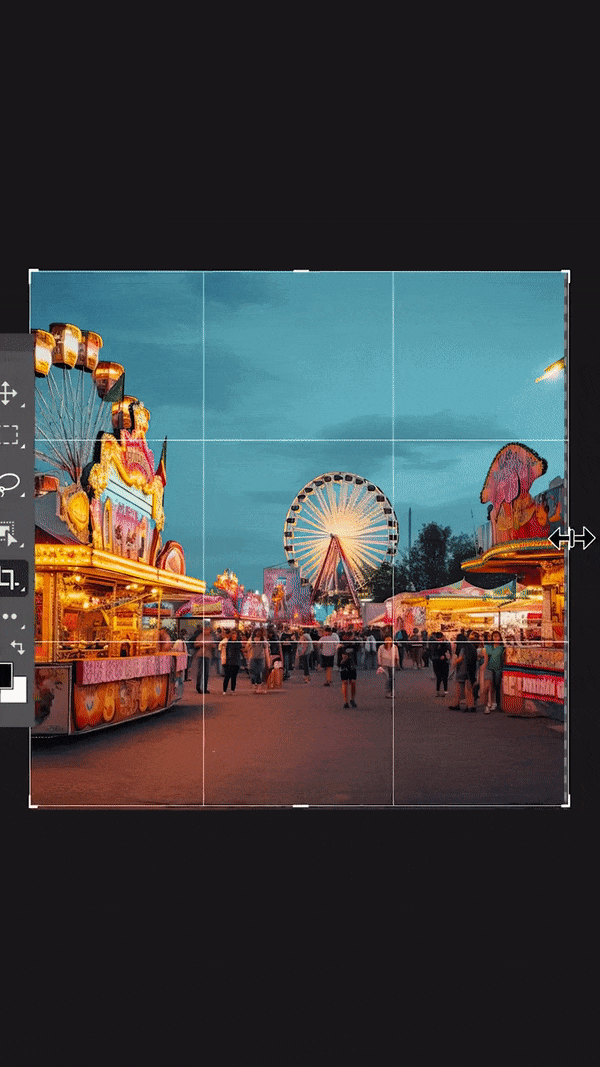This screenshot has height=1067, width=600.
Task: Click the bottom-center crop edge handle
Action: click(x=300, y=806)
